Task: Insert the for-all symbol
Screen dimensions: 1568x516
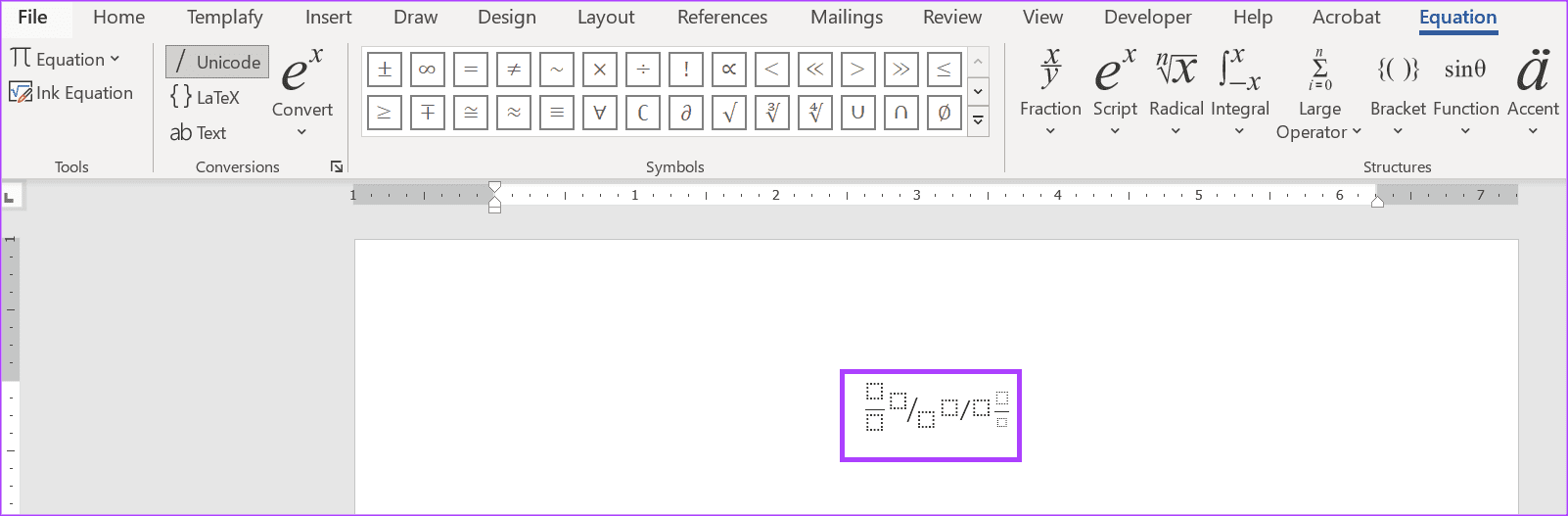Action: click(x=600, y=113)
